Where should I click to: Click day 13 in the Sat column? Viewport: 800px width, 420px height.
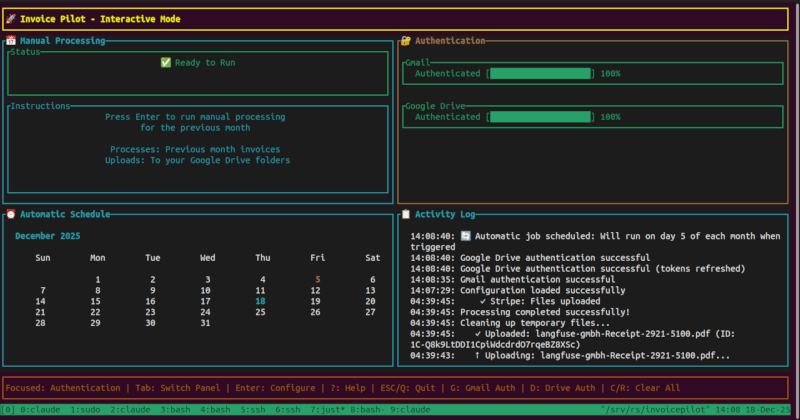370,290
